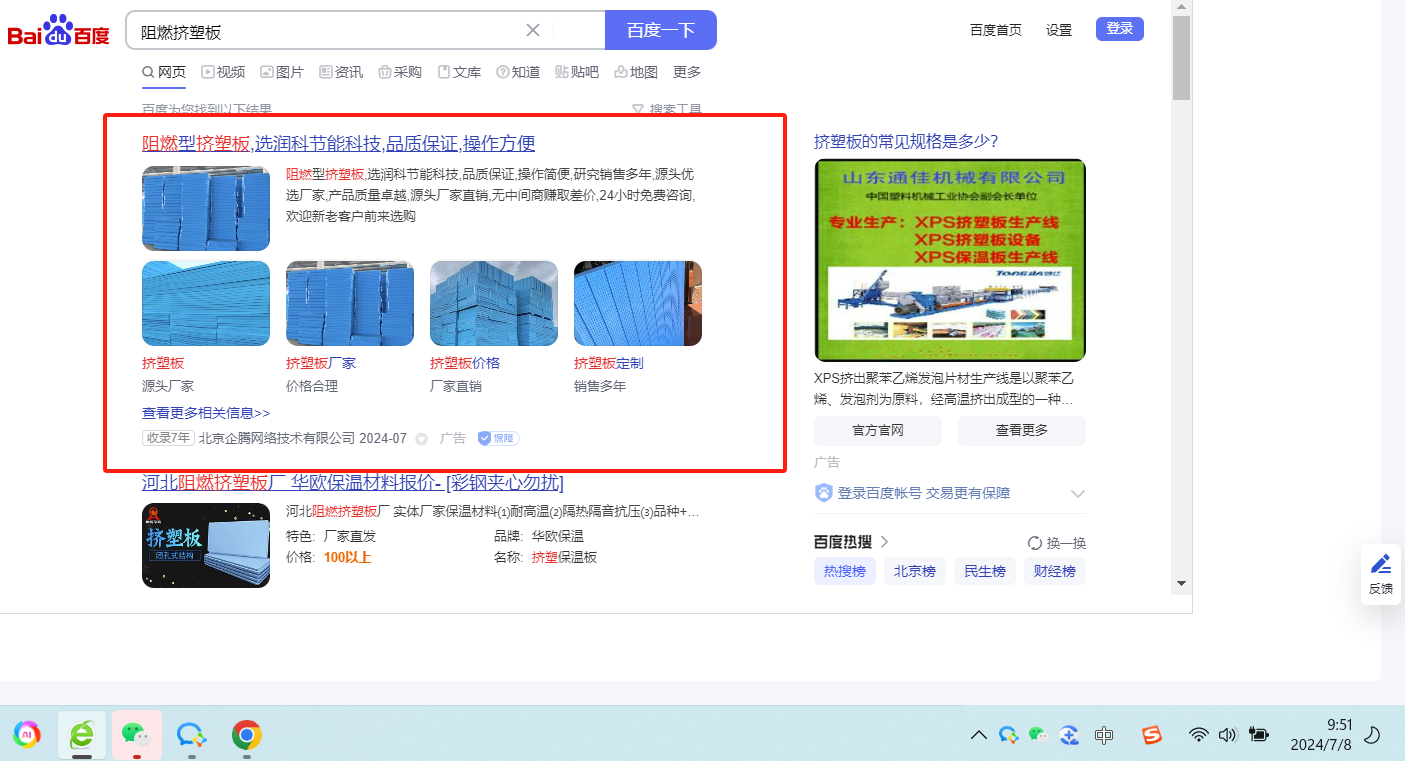Image resolution: width=1405 pixels, height=761 pixels.
Task: Expand the dropdown arrow beside 2024-07
Action: [421, 439]
